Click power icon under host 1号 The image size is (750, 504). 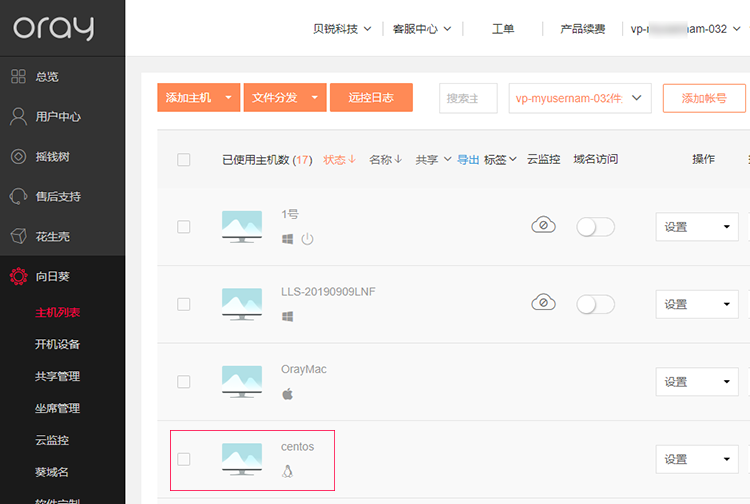click(x=308, y=239)
